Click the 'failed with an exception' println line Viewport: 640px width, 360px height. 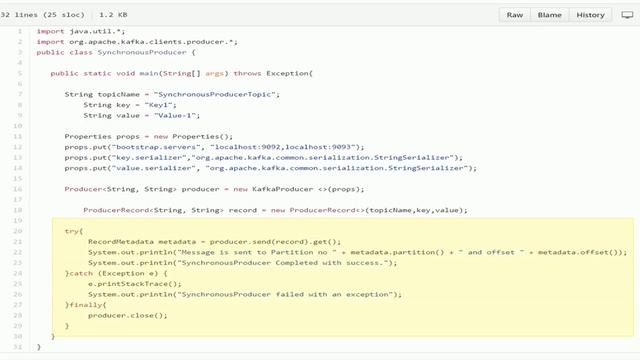245,294
